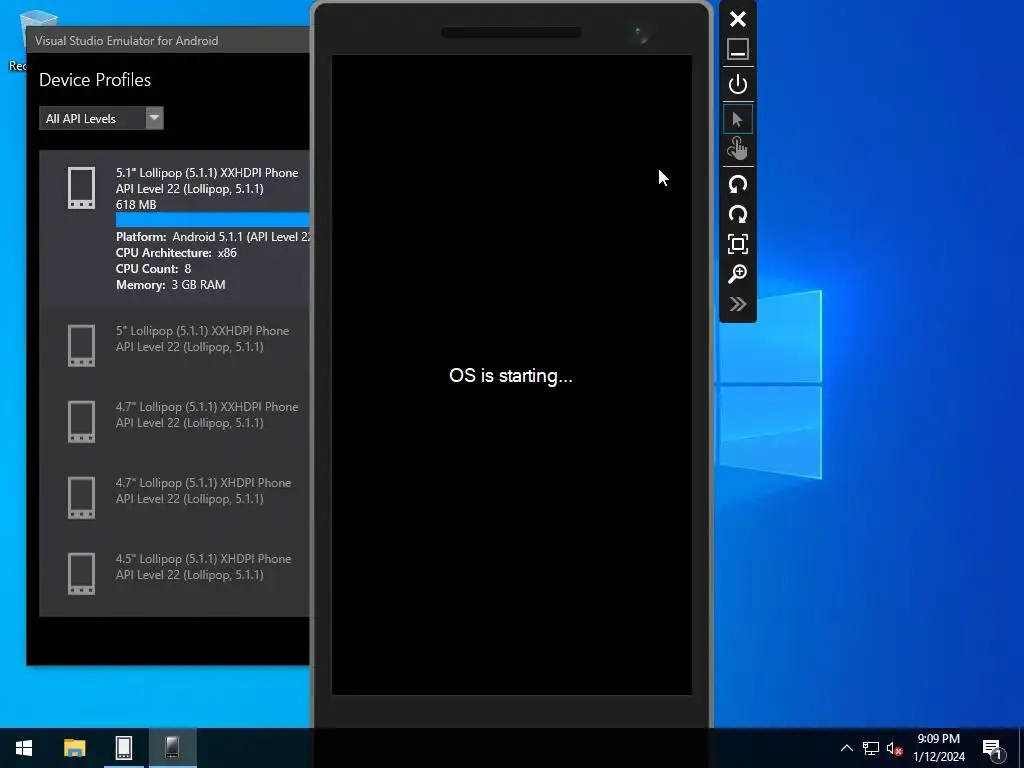Rotate the emulator right
1024x768 pixels.
point(738,214)
